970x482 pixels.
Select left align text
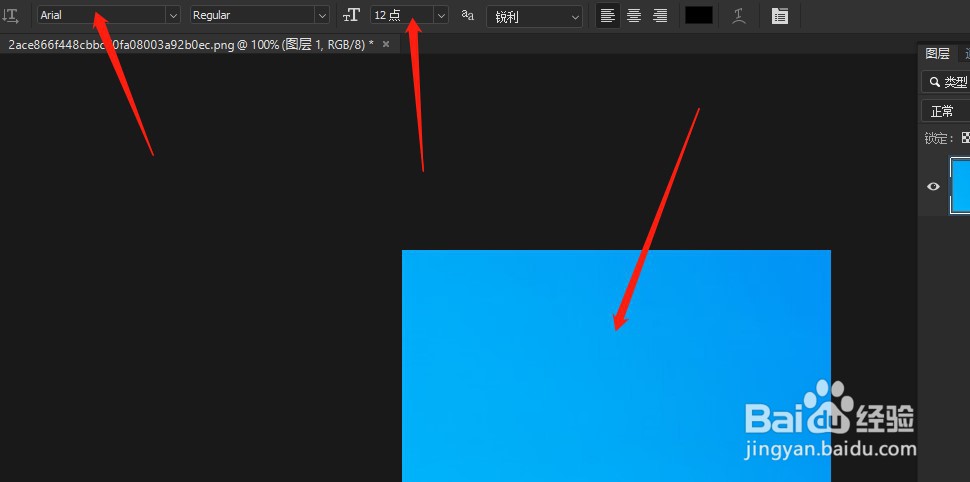[608, 16]
